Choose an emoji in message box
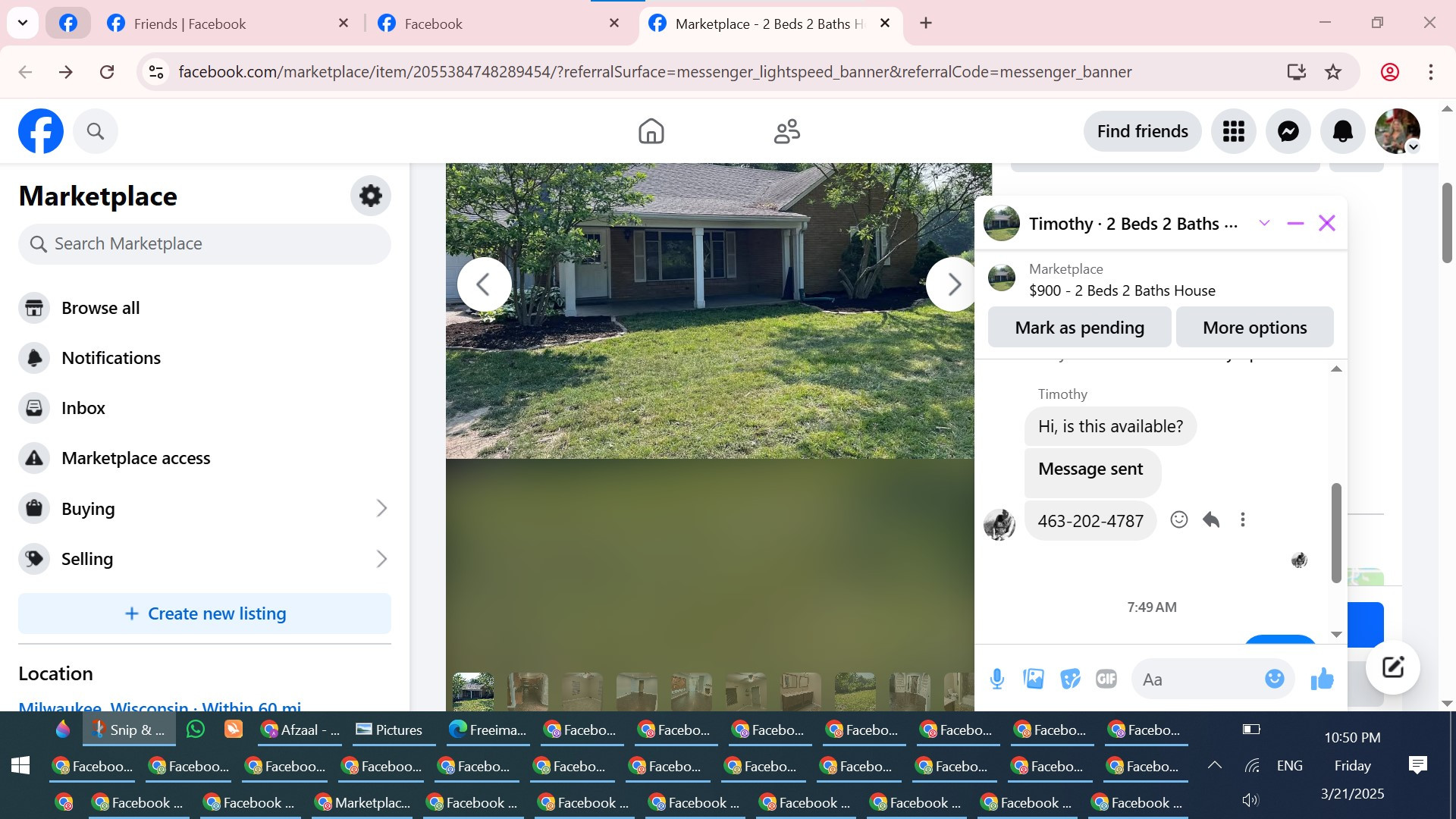This screenshot has height=819, width=1456. coord(1274,679)
